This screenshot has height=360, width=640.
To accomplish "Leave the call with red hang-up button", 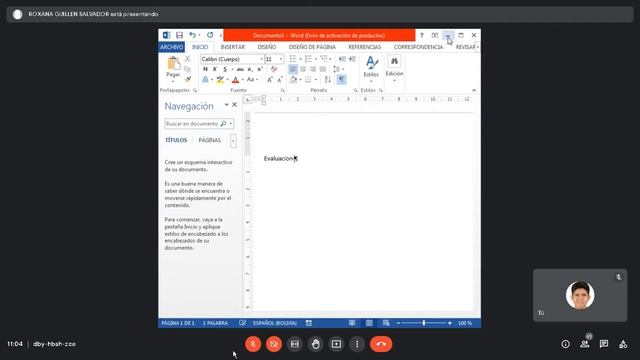I will [x=381, y=344].
